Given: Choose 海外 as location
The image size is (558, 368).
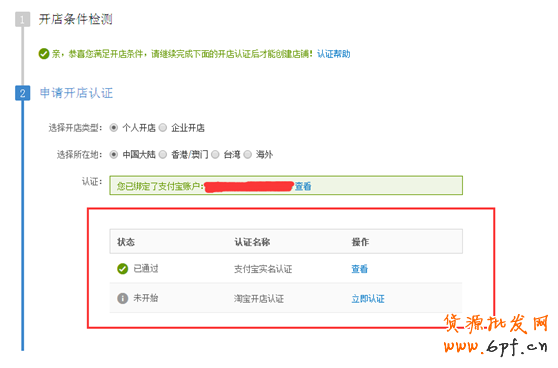Looking at the screenshot, I should [248, 154].
